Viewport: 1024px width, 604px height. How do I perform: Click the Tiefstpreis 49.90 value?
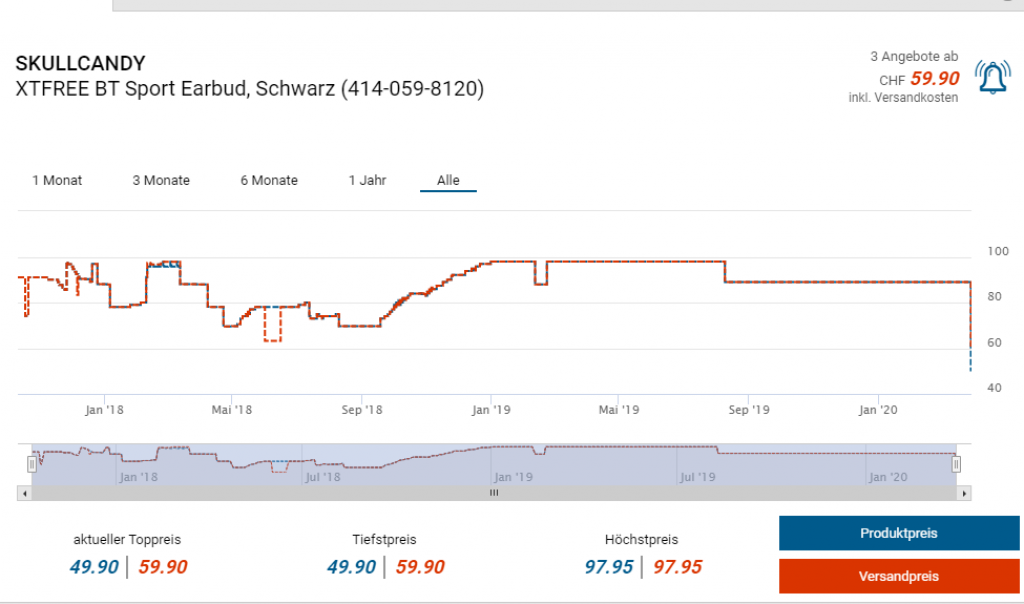click(349, 567)
